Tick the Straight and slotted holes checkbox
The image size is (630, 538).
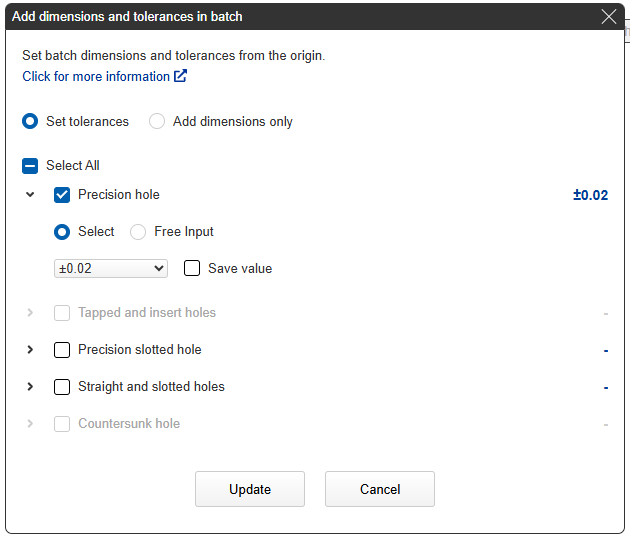pos(62,387)
